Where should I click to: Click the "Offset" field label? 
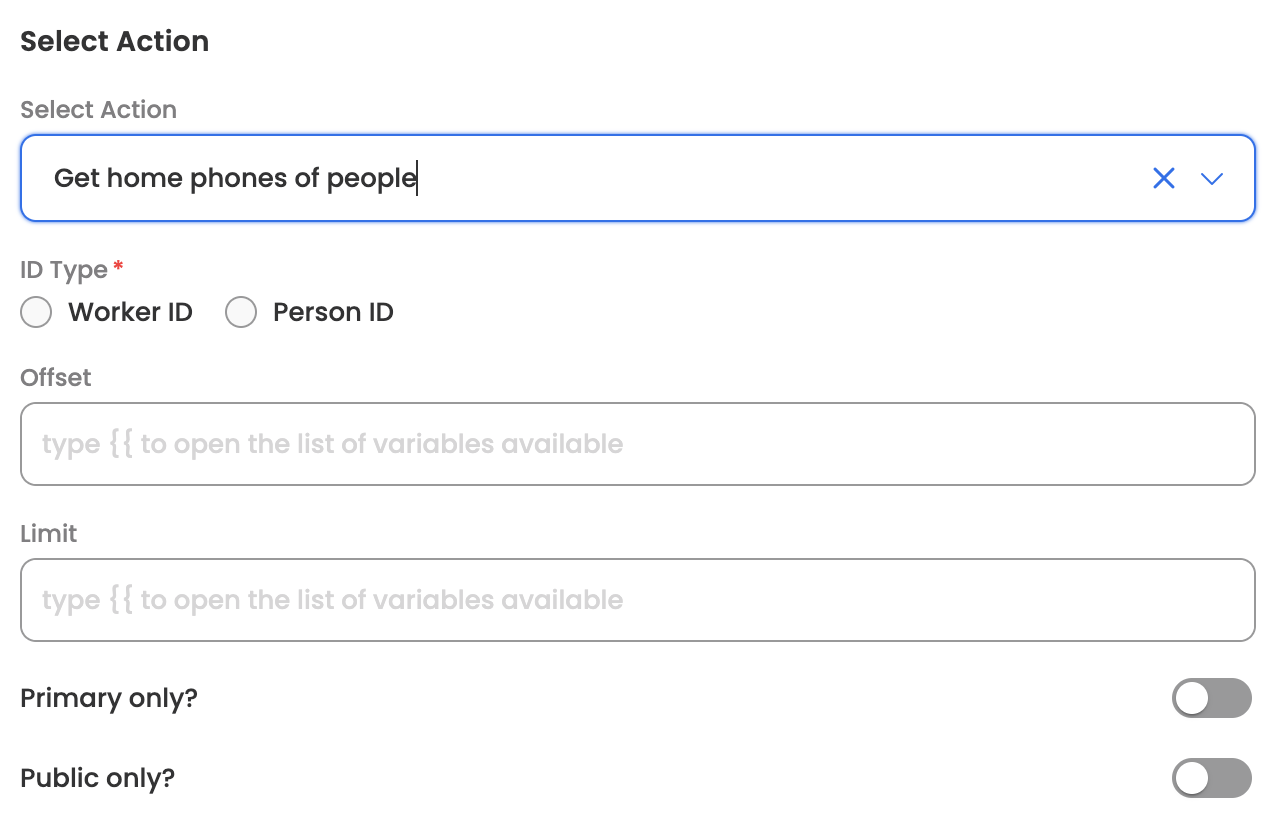point(56,378)
